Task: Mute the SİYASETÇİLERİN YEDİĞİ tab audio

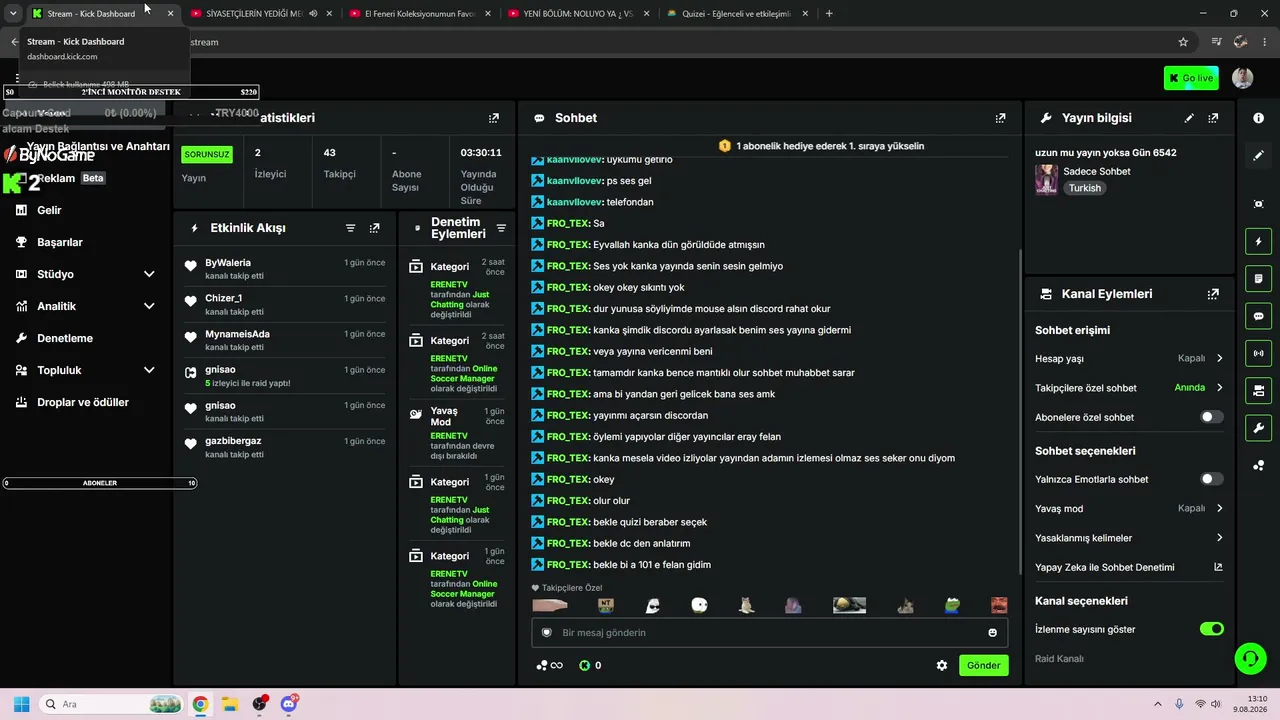Action: point(313,14)
